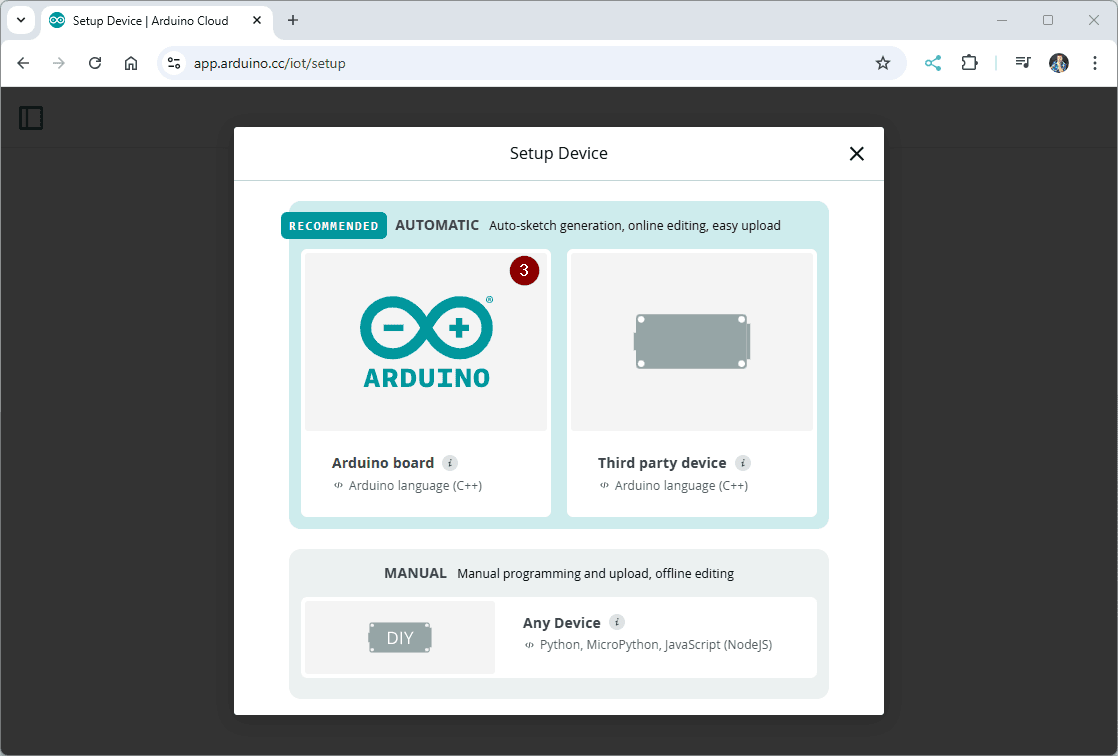
Task: Choose Any Device manual option
Action: (x=558, y=637)
